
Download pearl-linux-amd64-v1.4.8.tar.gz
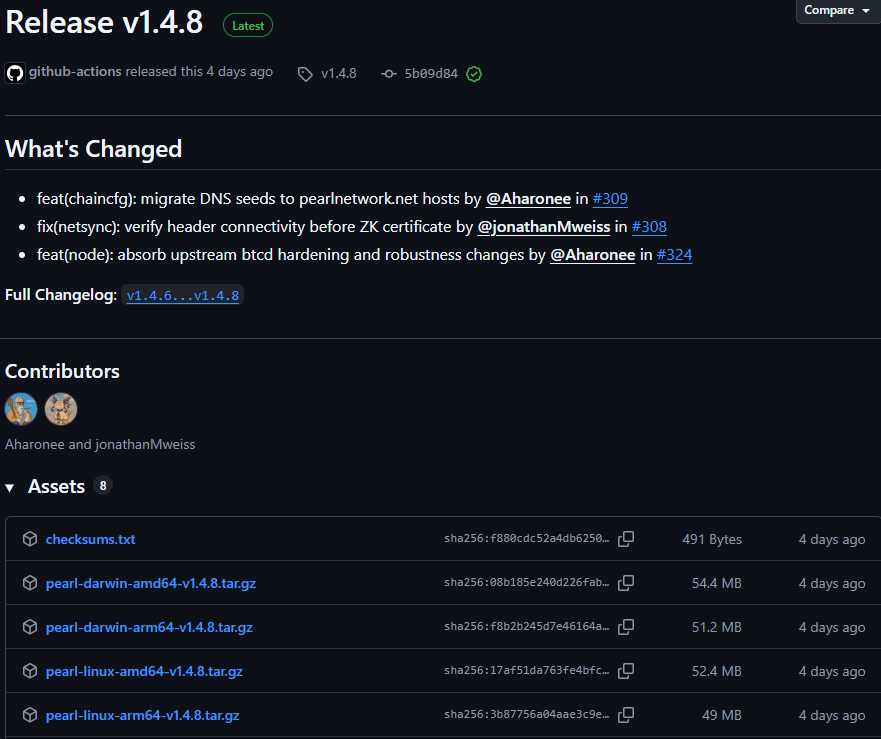click(x=144, y=671)
